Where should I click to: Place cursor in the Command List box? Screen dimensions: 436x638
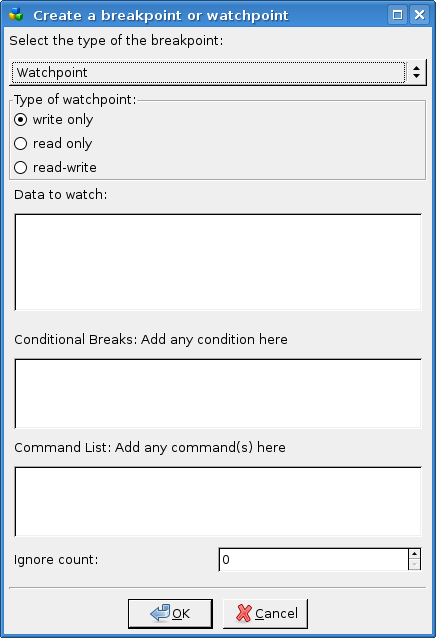(218, 501)
